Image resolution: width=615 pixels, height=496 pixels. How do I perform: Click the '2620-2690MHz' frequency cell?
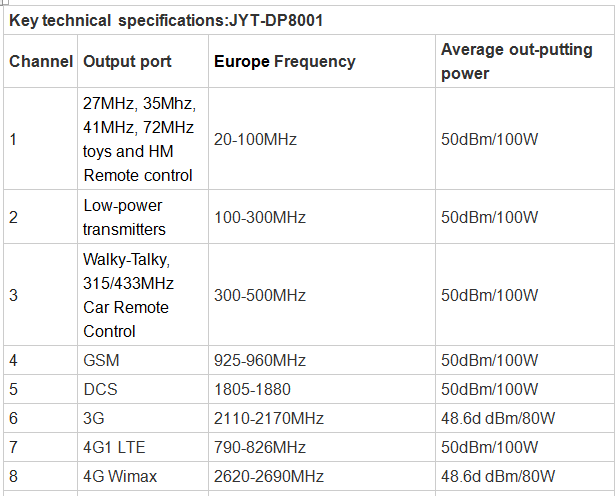point(268,477)
